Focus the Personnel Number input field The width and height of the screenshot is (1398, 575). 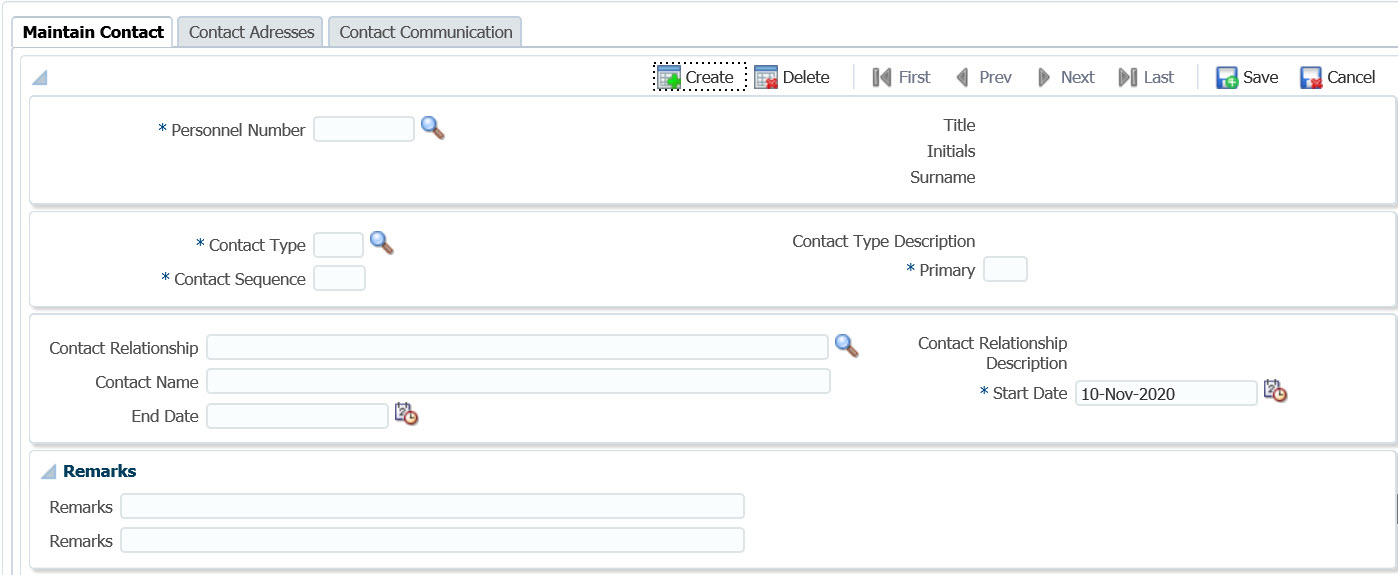coord(363,129)
